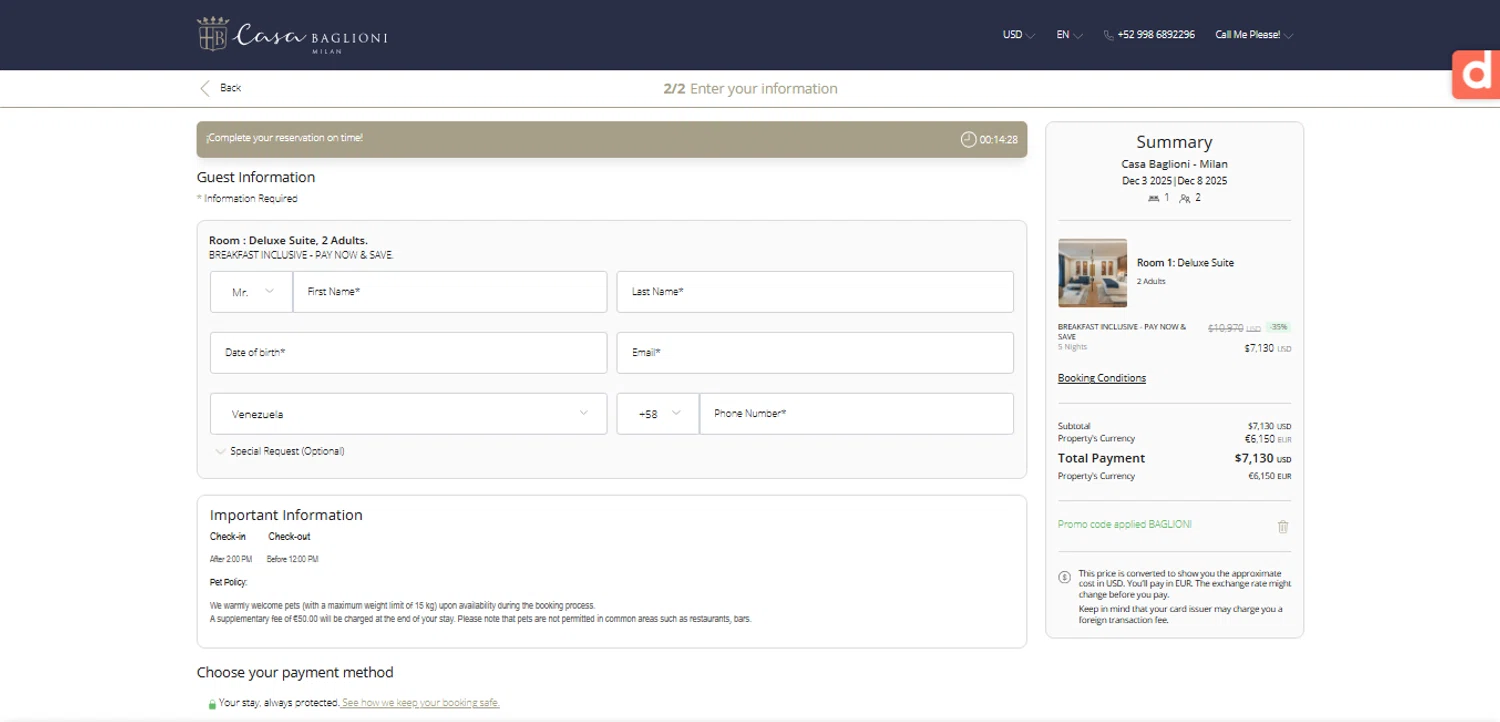The image size is (1500, 722).
Task: Click the Pet Policy heading
Action: point(228,582)
